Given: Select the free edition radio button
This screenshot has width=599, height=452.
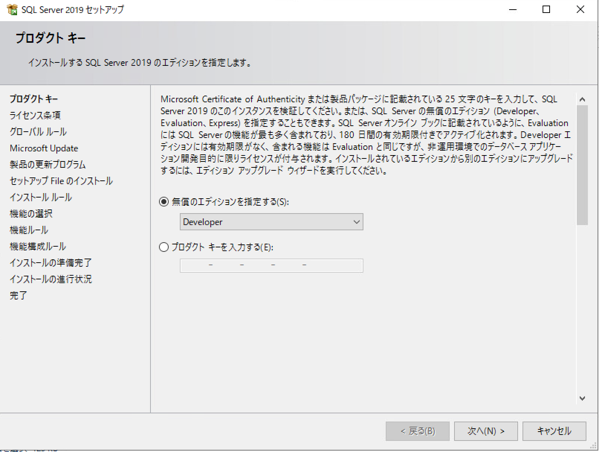Looking at the screenshot, I should point(164,202).
